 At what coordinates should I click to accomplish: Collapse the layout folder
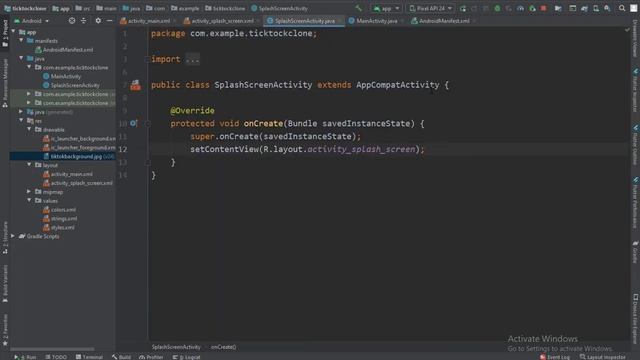pyautogui.click(x=29, y=165)
